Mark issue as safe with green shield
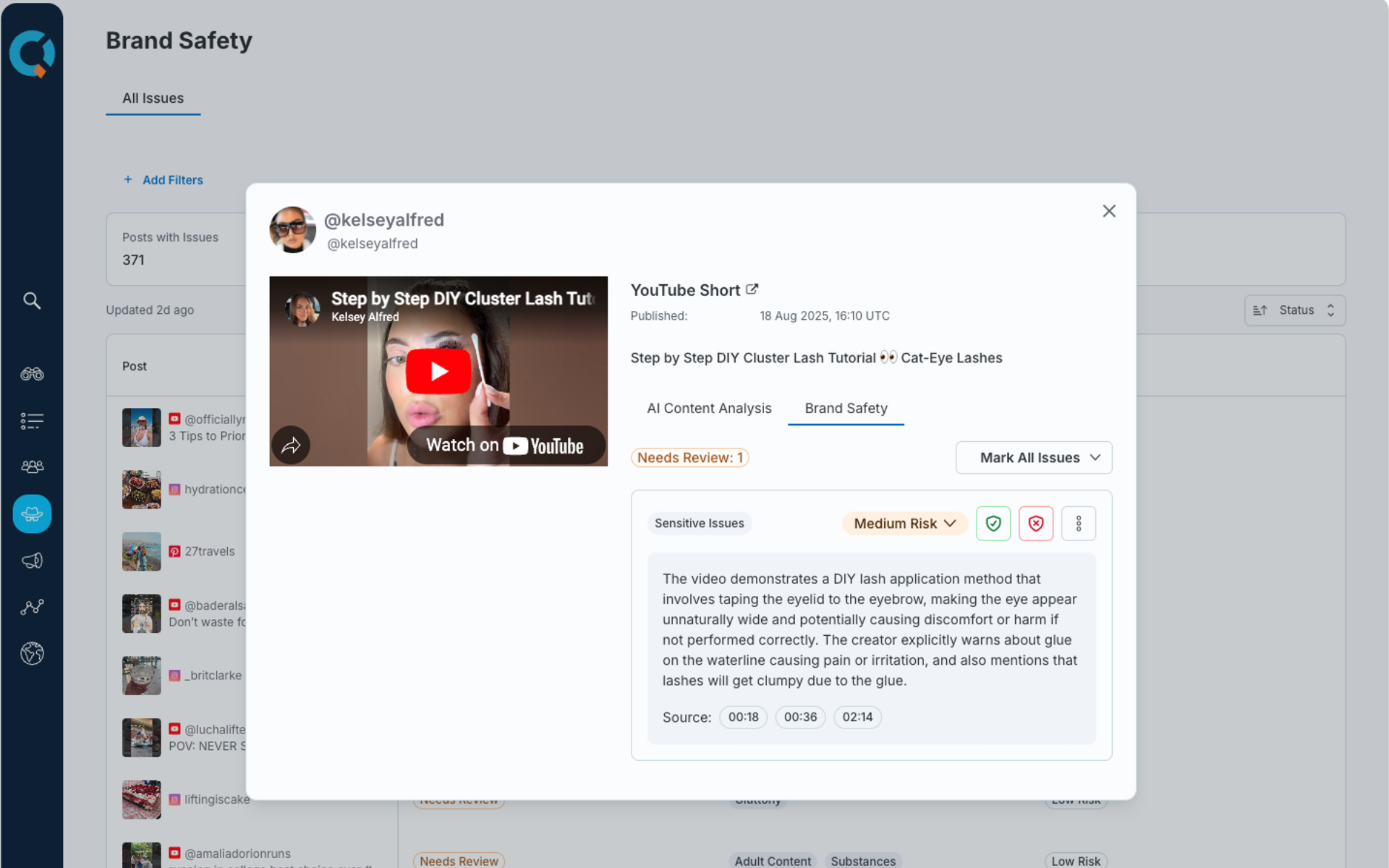Screen dimensions: 1389x868 pyautogui.click(x=993, y=524)
